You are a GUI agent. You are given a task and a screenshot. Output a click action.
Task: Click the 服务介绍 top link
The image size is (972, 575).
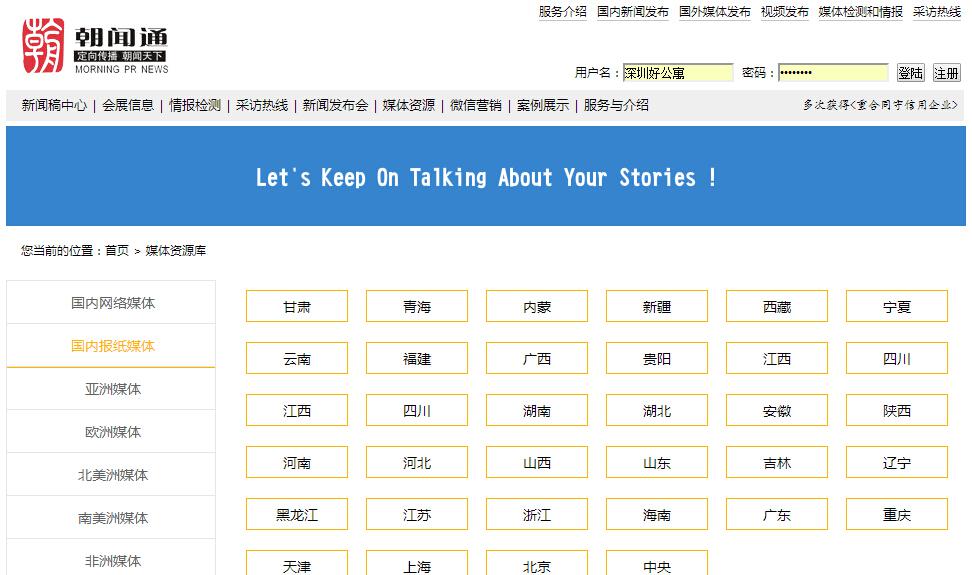pyautogui.click(x=562, y=12)
